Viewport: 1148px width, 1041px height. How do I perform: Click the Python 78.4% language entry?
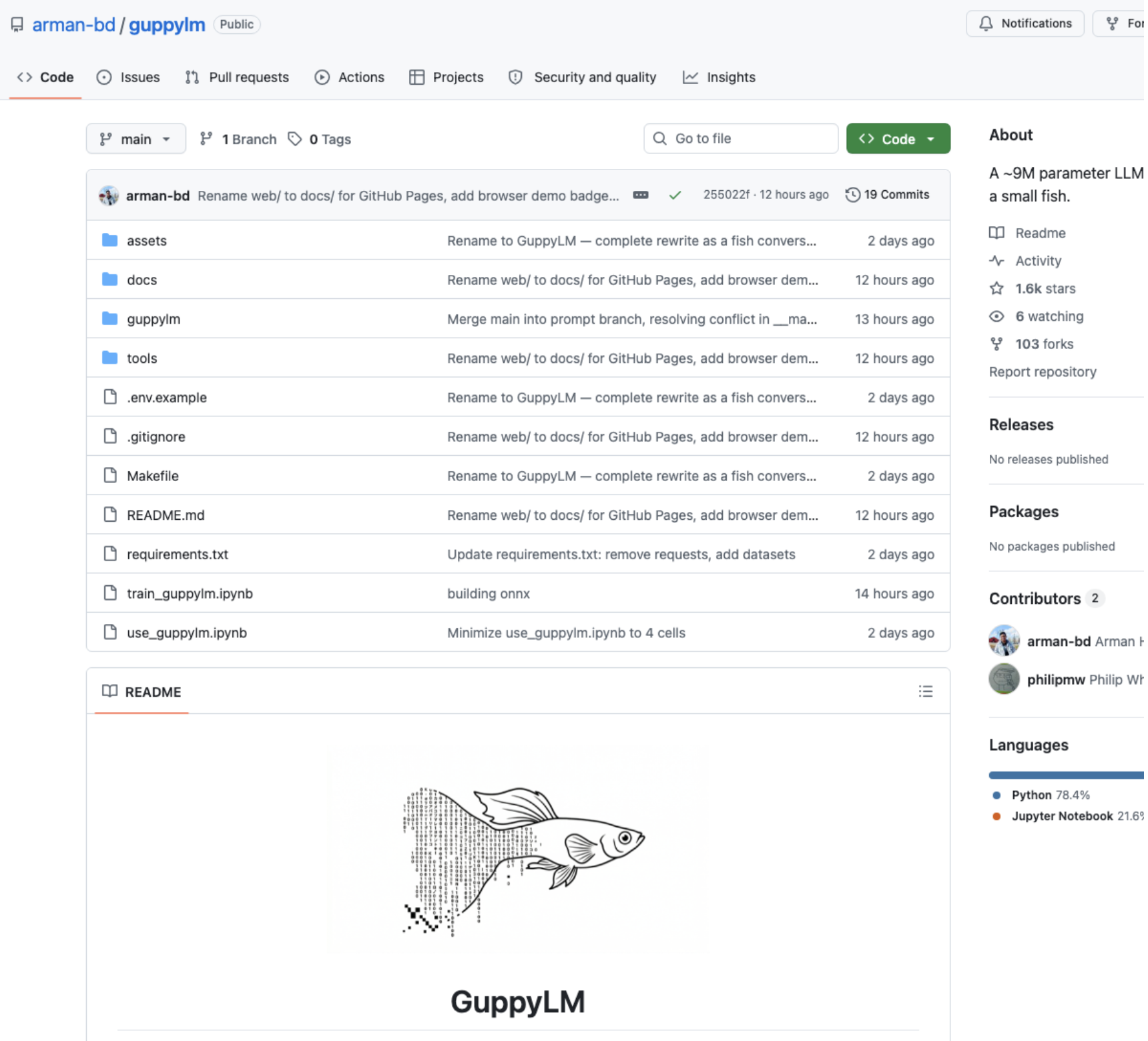1041,795
